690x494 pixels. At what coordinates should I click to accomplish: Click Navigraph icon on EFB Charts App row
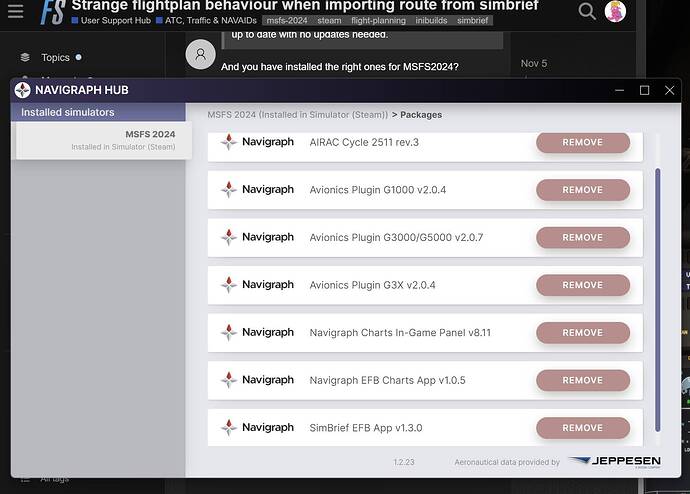click(x=228, y=380)
